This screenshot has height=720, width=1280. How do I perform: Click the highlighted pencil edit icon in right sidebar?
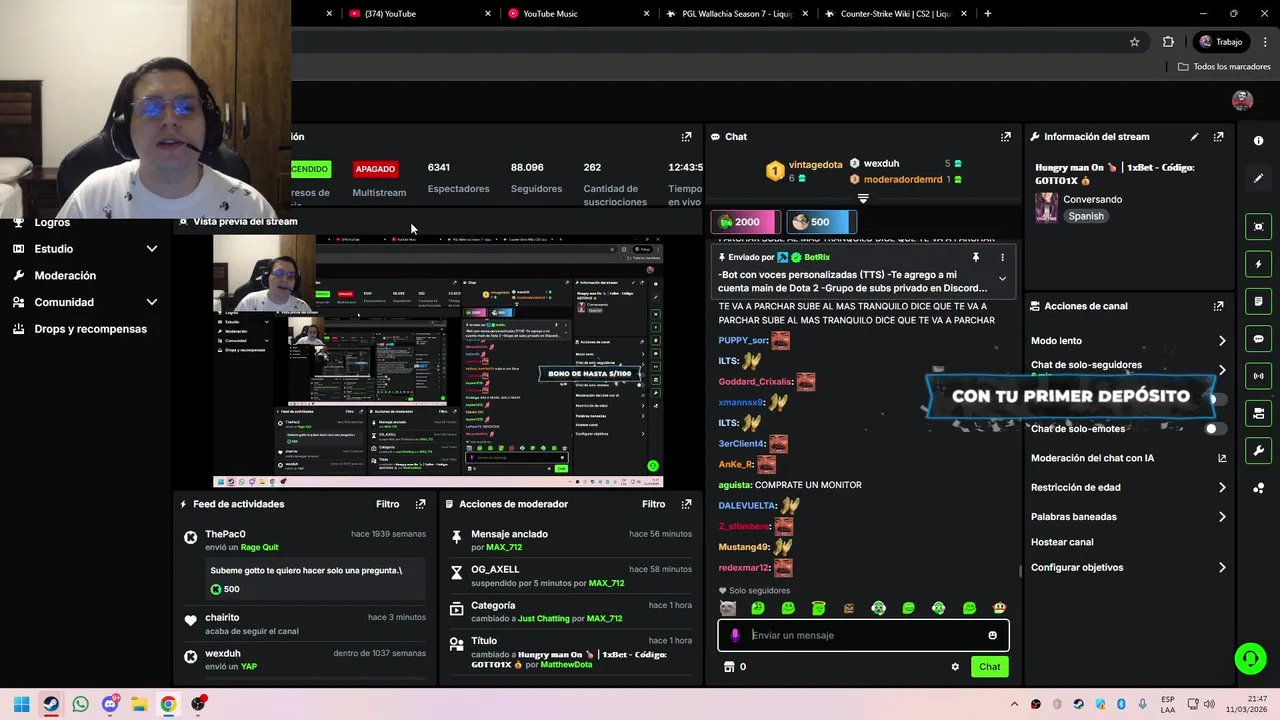(x=1258, y=178)
